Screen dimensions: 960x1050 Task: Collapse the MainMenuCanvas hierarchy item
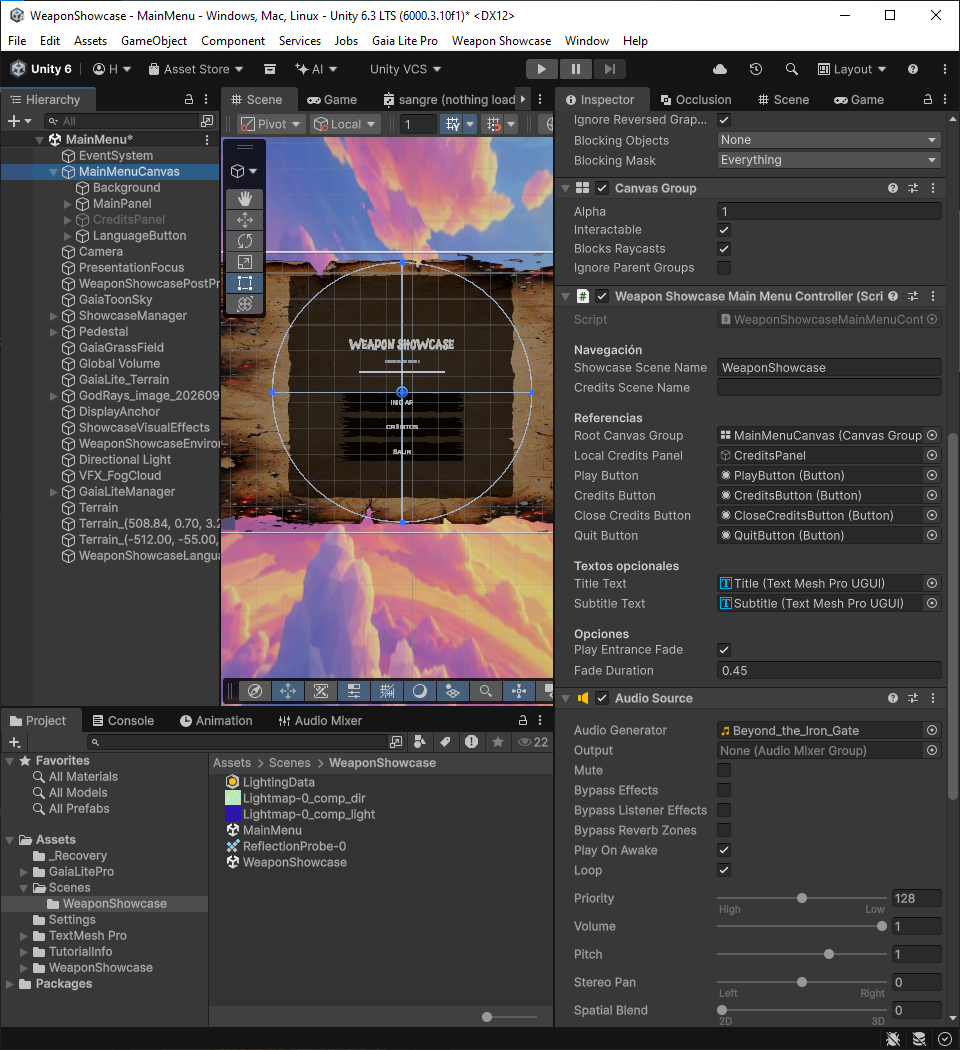coord(54,171)
